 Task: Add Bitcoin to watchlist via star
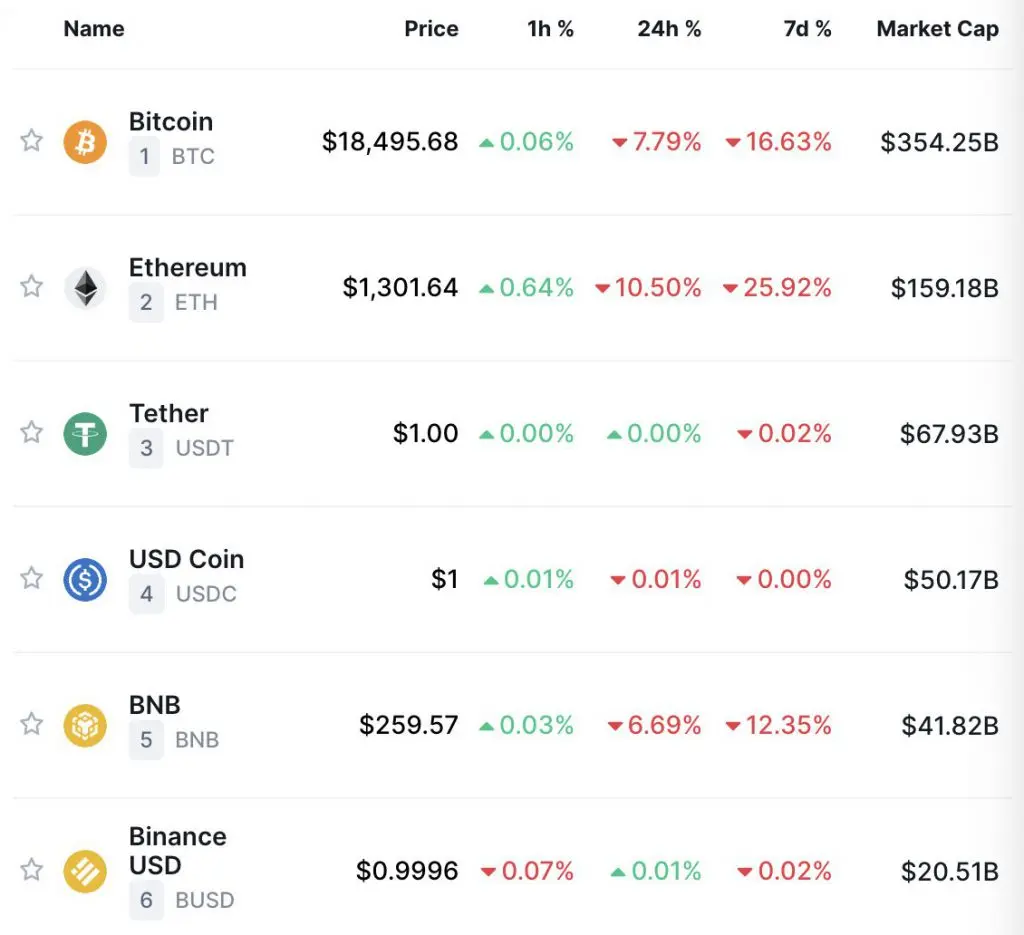pos(31,140)
